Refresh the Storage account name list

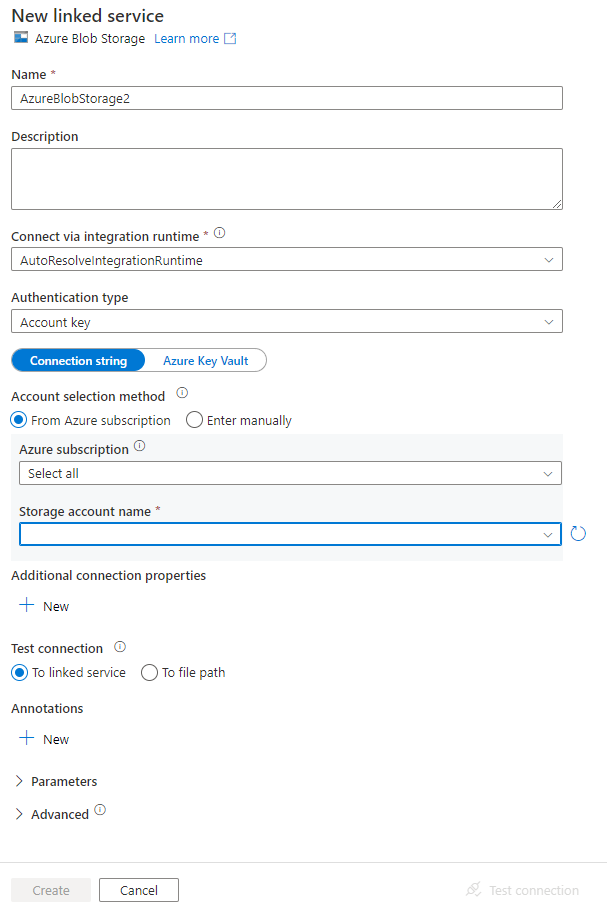tap(578, 533)
